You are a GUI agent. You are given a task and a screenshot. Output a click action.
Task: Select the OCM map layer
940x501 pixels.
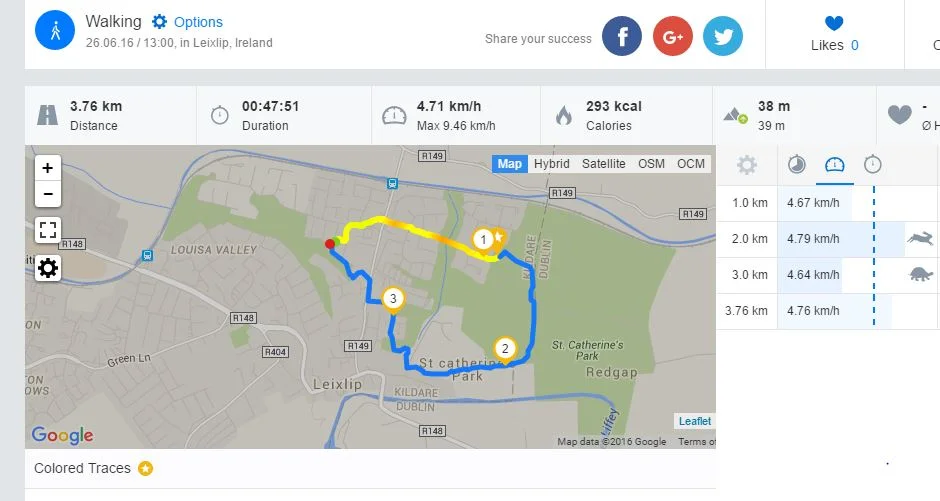[x=691, y=164]
